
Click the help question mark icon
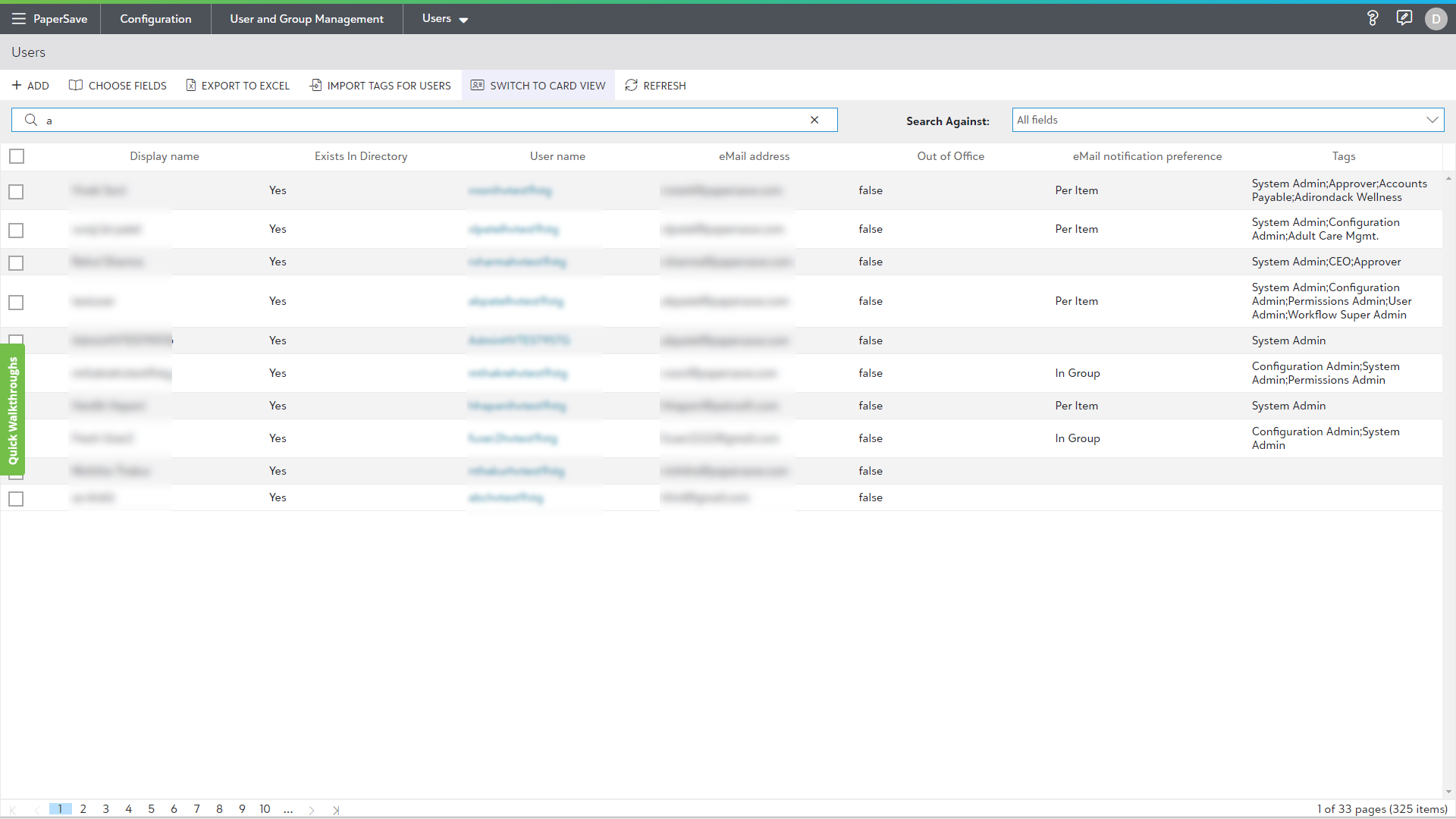pos(1372,18)
